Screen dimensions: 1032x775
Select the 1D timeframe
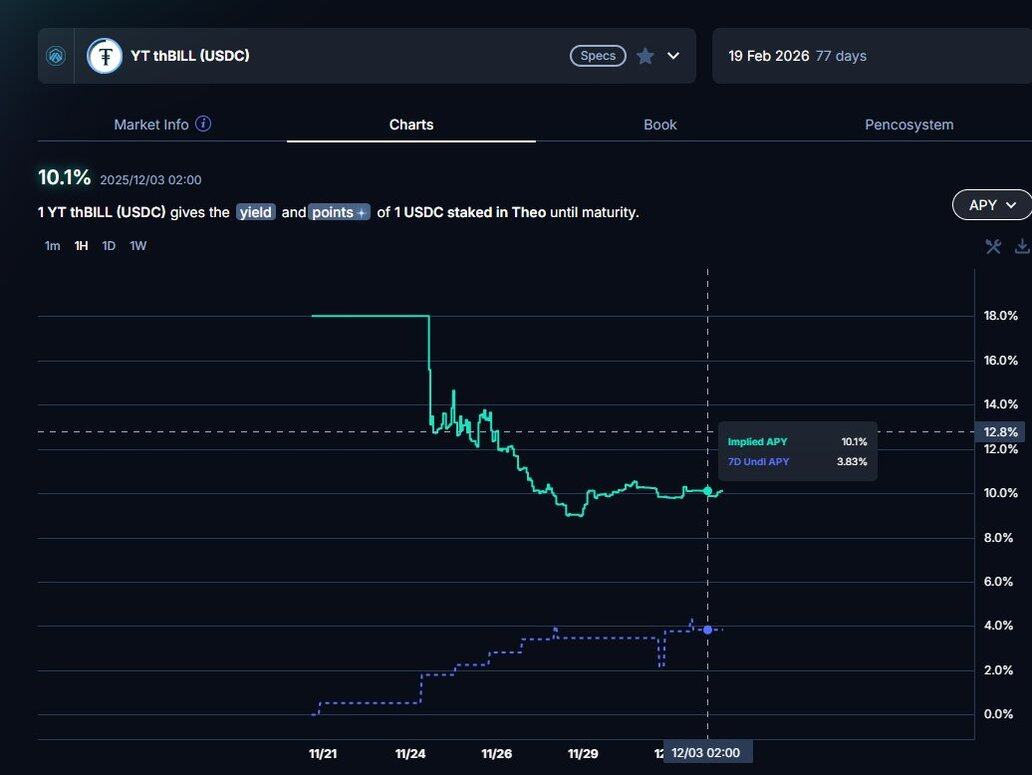pos(109,246)
